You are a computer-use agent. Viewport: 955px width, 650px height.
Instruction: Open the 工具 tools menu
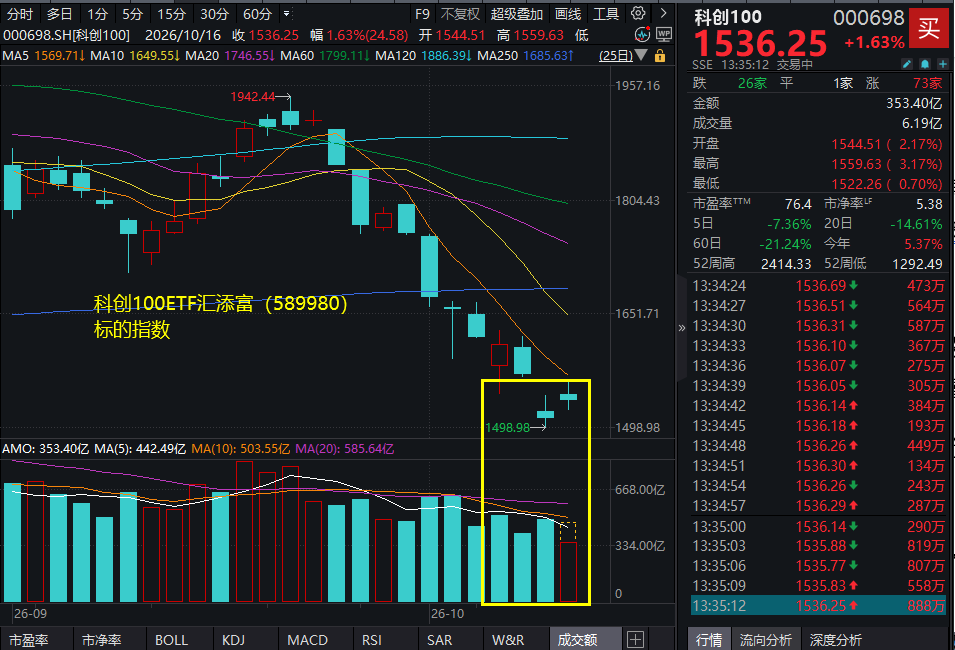[605, 14]
